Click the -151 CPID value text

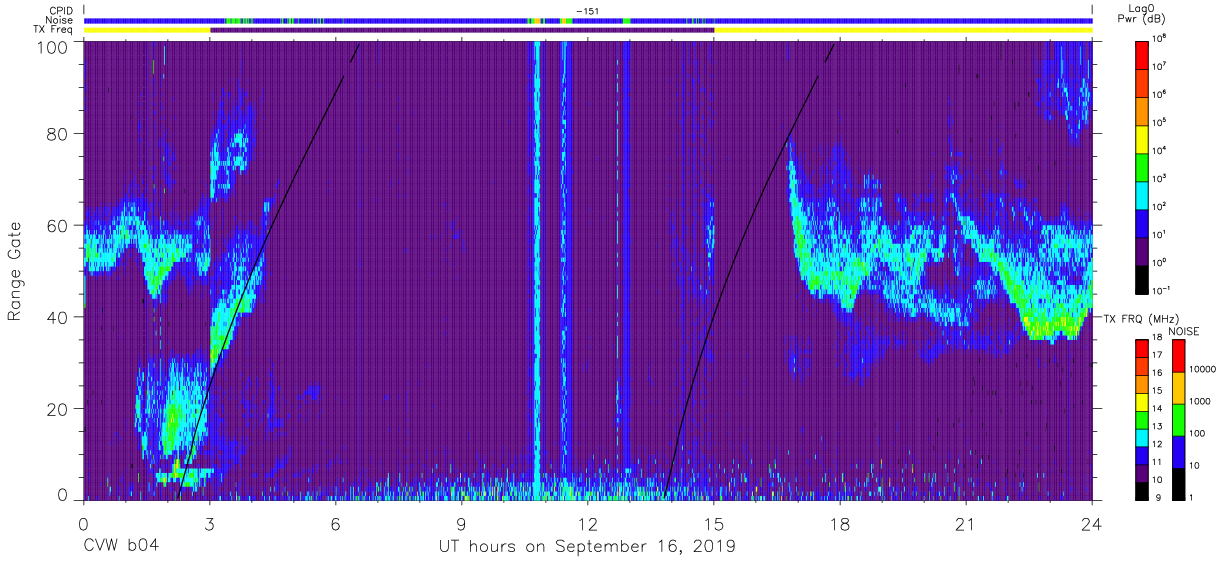(x=586, y=10)
